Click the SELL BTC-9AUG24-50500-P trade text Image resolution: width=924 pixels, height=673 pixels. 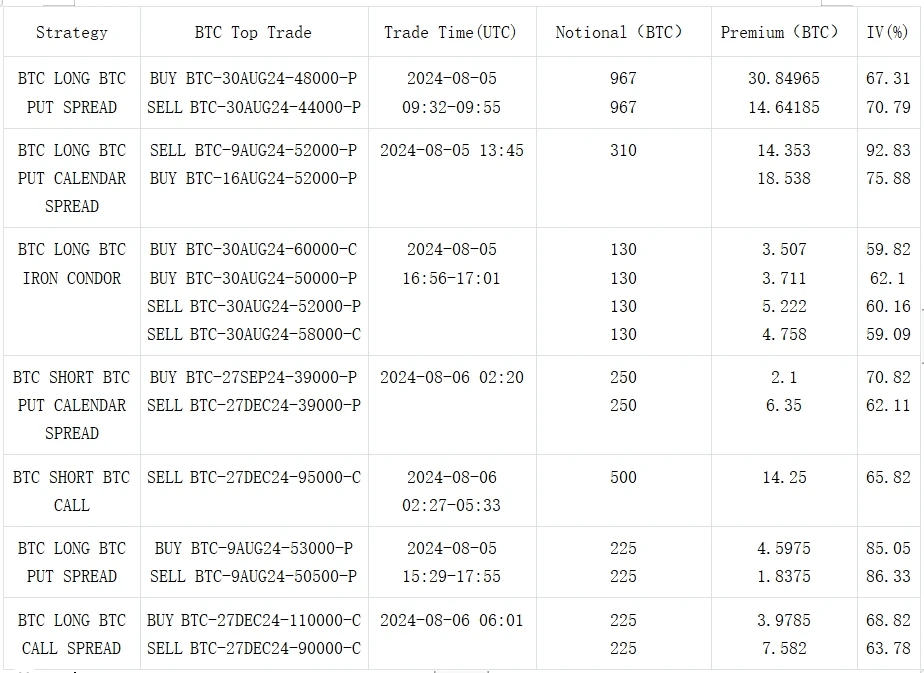pyautogui.click(x=253, y=576)
